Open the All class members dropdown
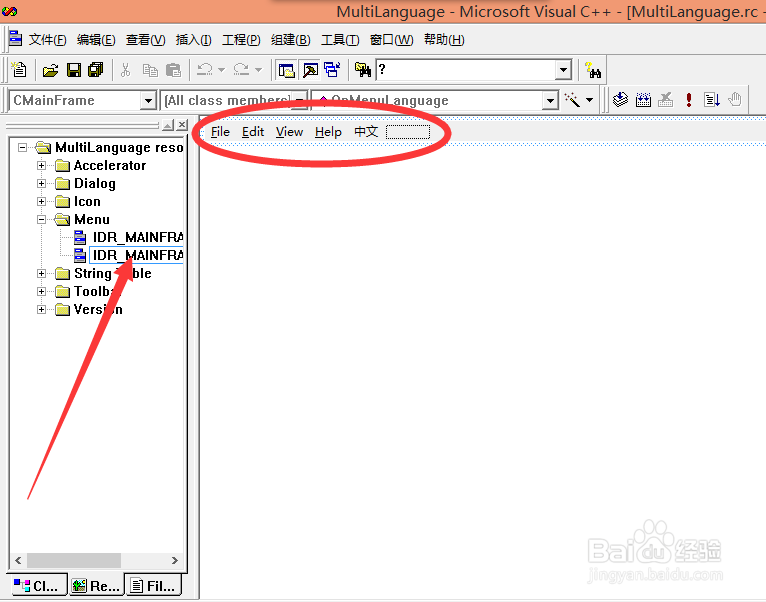This screenshot has height=602, width=766. point(300,101)
